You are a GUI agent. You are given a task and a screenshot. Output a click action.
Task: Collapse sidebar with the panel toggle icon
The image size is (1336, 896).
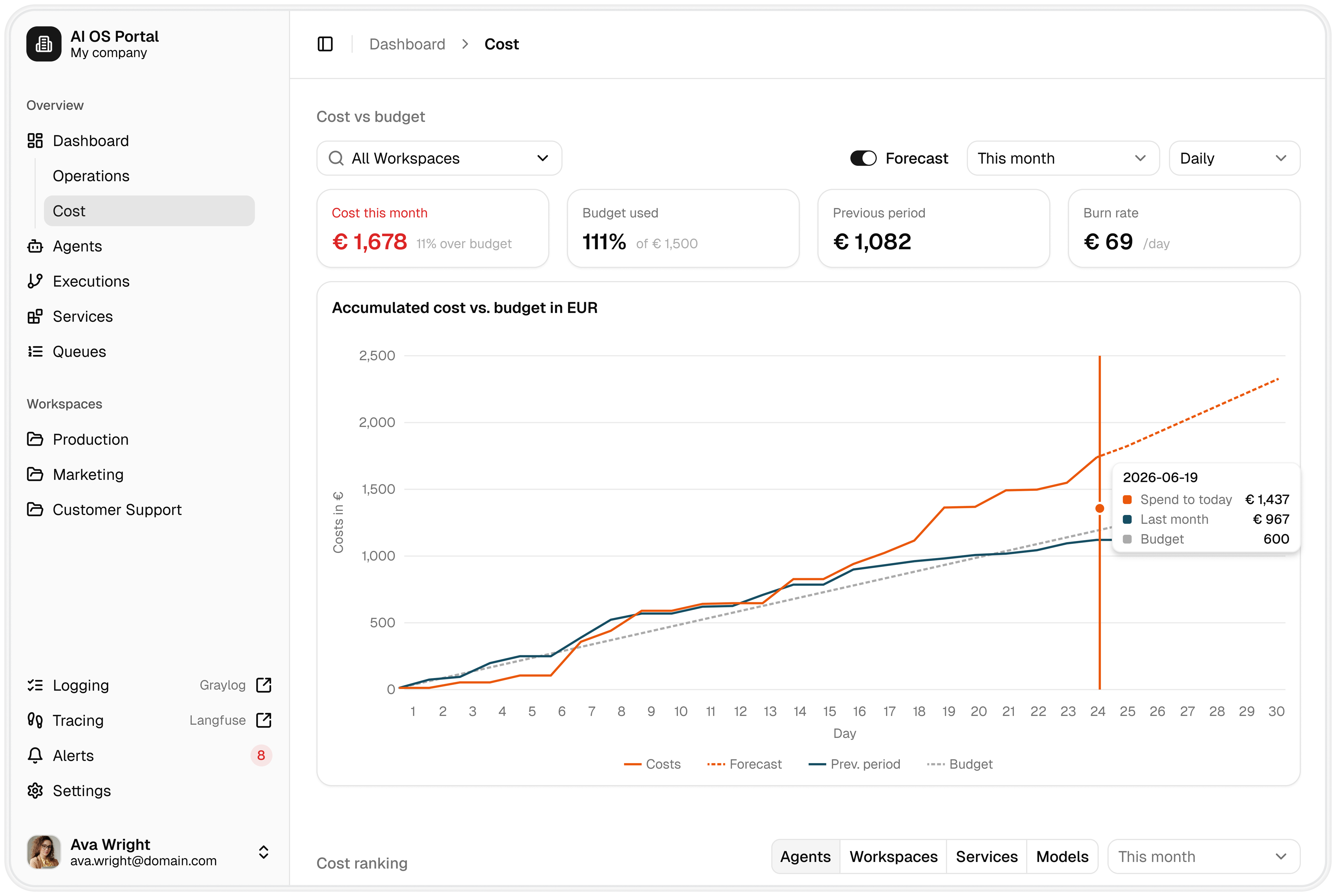pos(325,44)
